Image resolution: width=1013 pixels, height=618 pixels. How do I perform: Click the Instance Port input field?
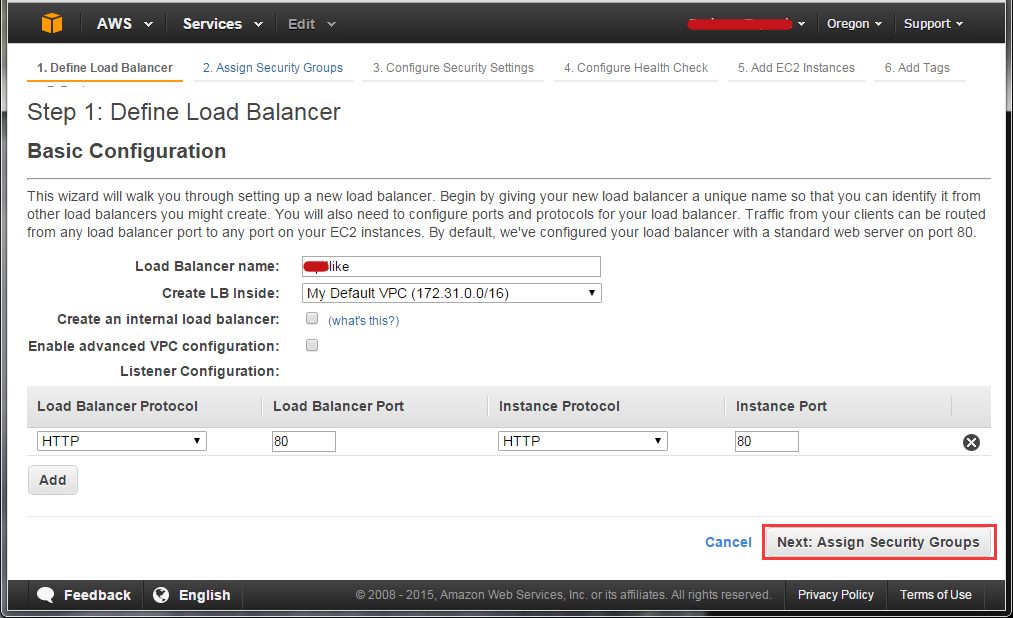click(x=767, y=442)
